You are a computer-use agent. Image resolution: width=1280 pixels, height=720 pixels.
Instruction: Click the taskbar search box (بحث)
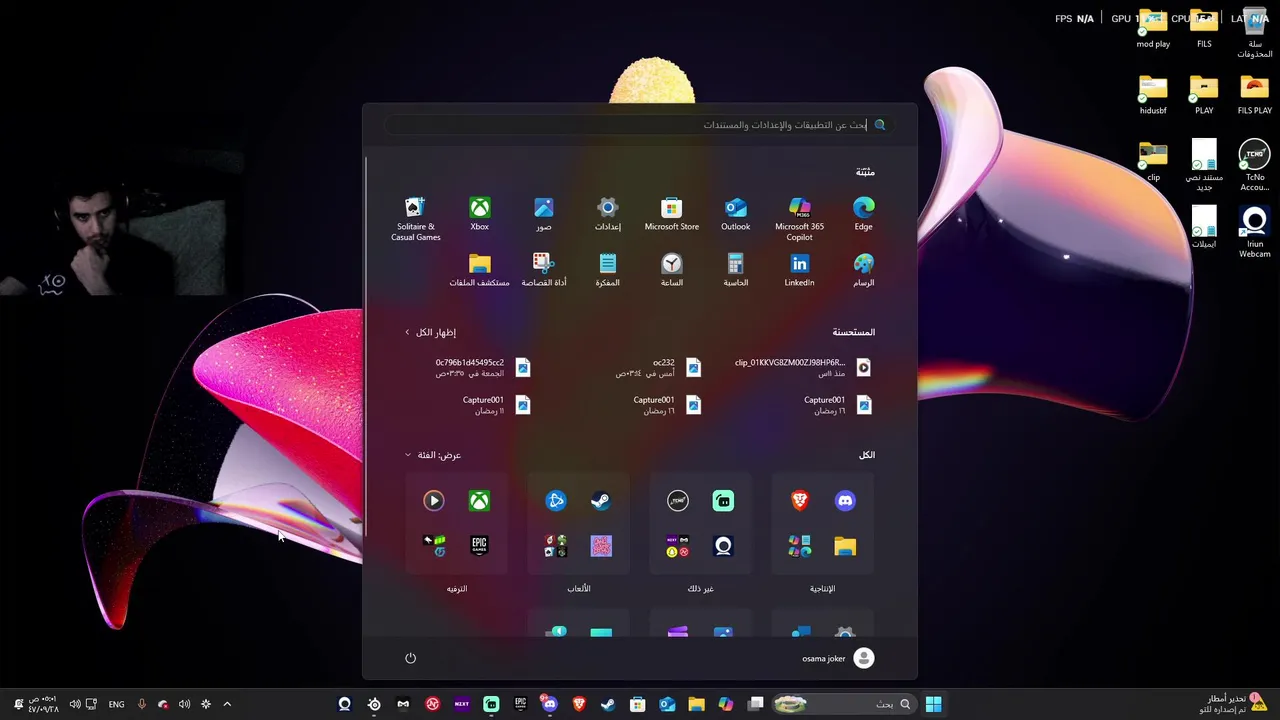tap(844, 704)
